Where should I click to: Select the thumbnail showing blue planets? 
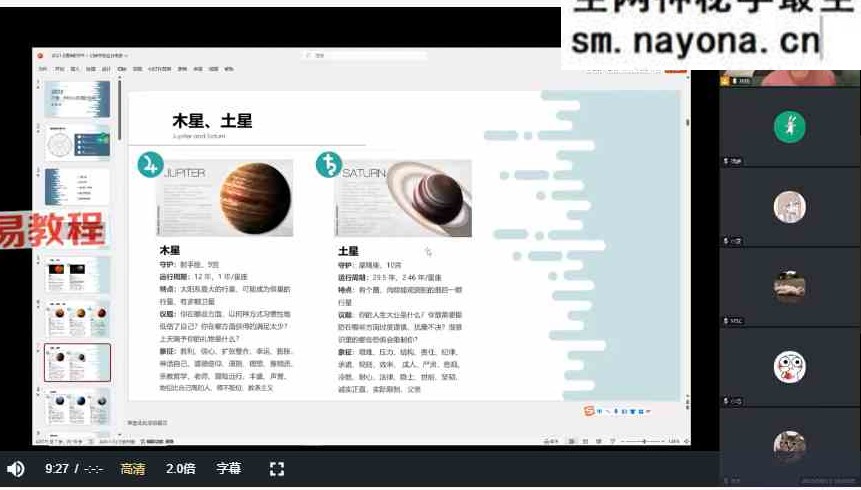pos(77,407)
